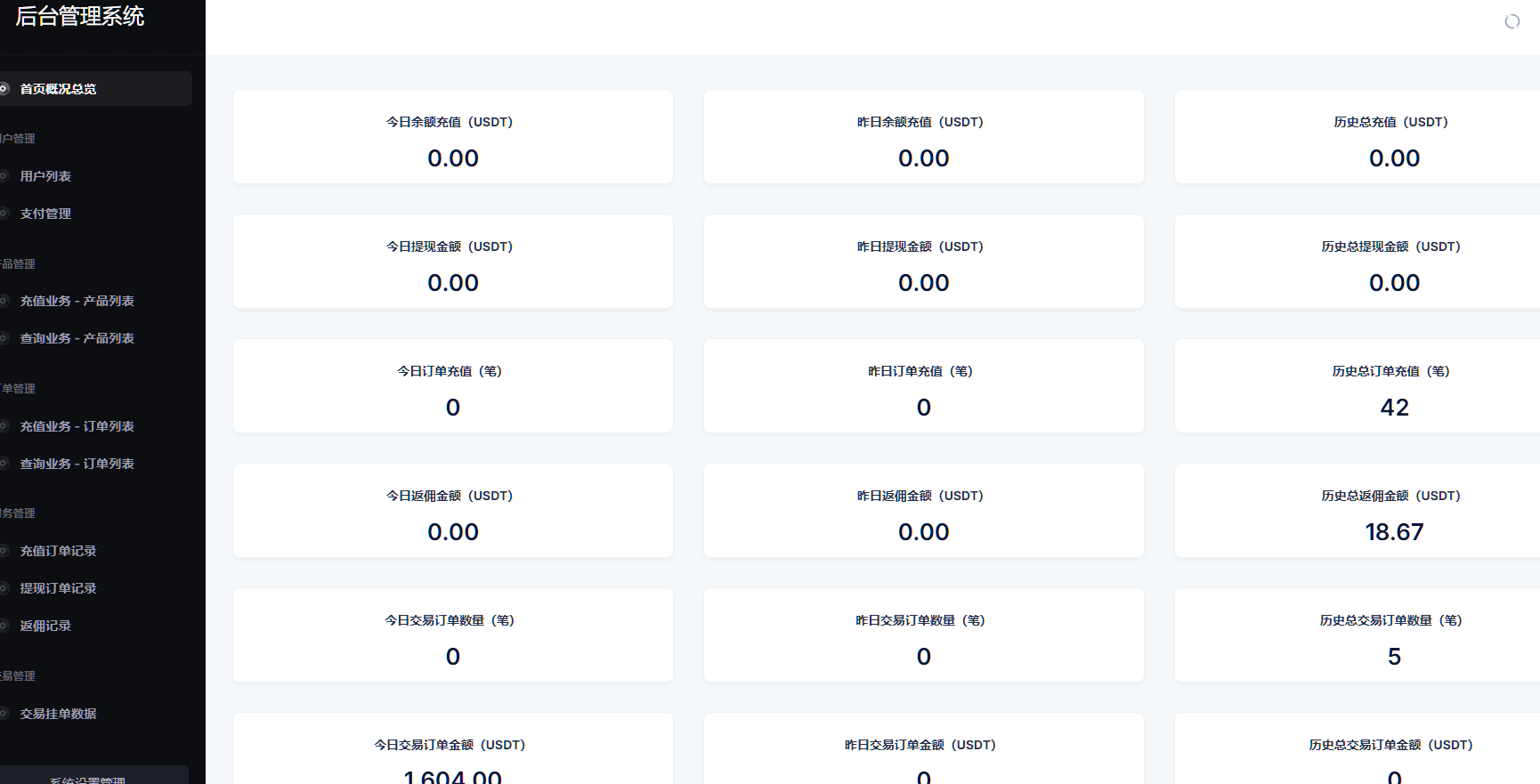The height and width of the screenshot is (784, 1540).
Task: Click the bullet icon beside 用户列表
Action: coord(4,176)
